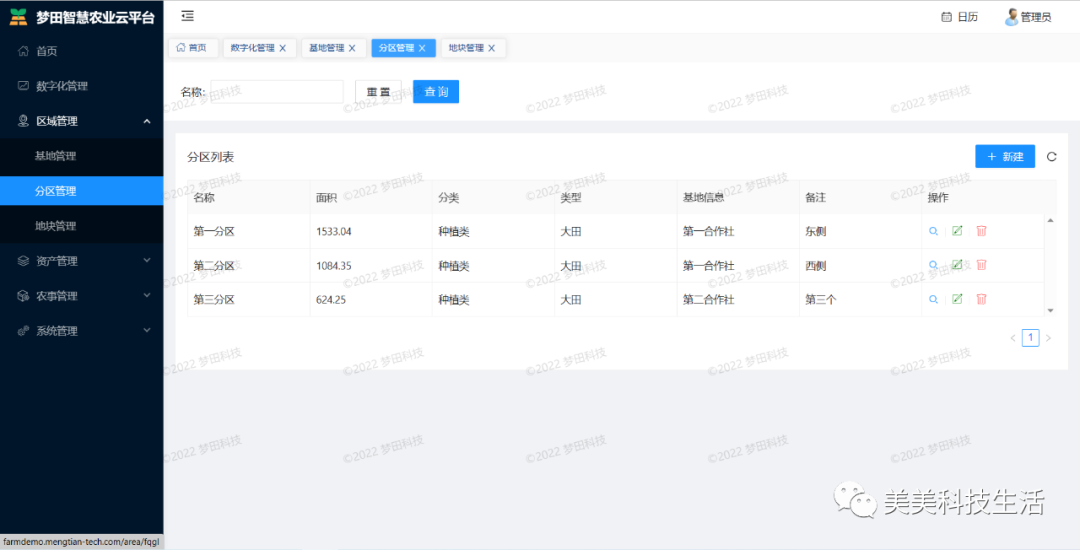Delete the 第二分区 row
1080x550 pixels.
tap(982, 264)
